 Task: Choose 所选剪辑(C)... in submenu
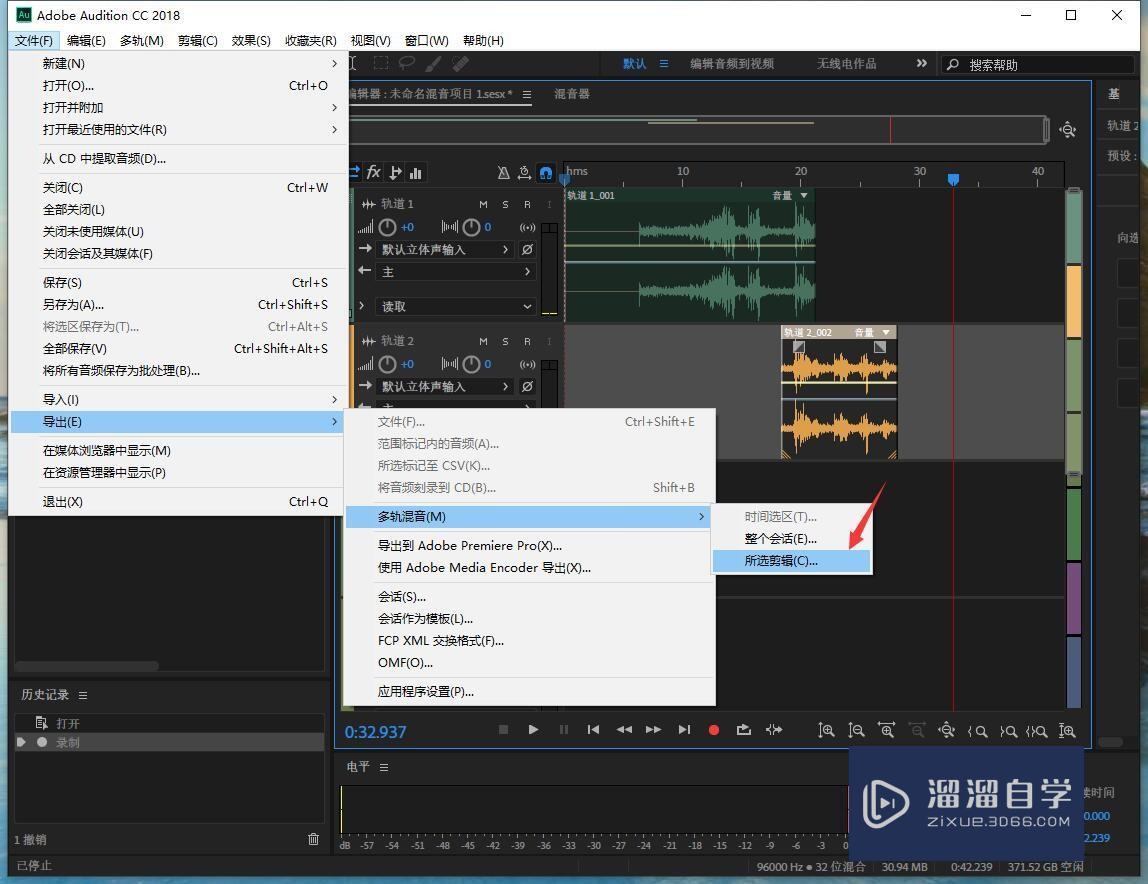pyautogui.click(x=792, y=561)
